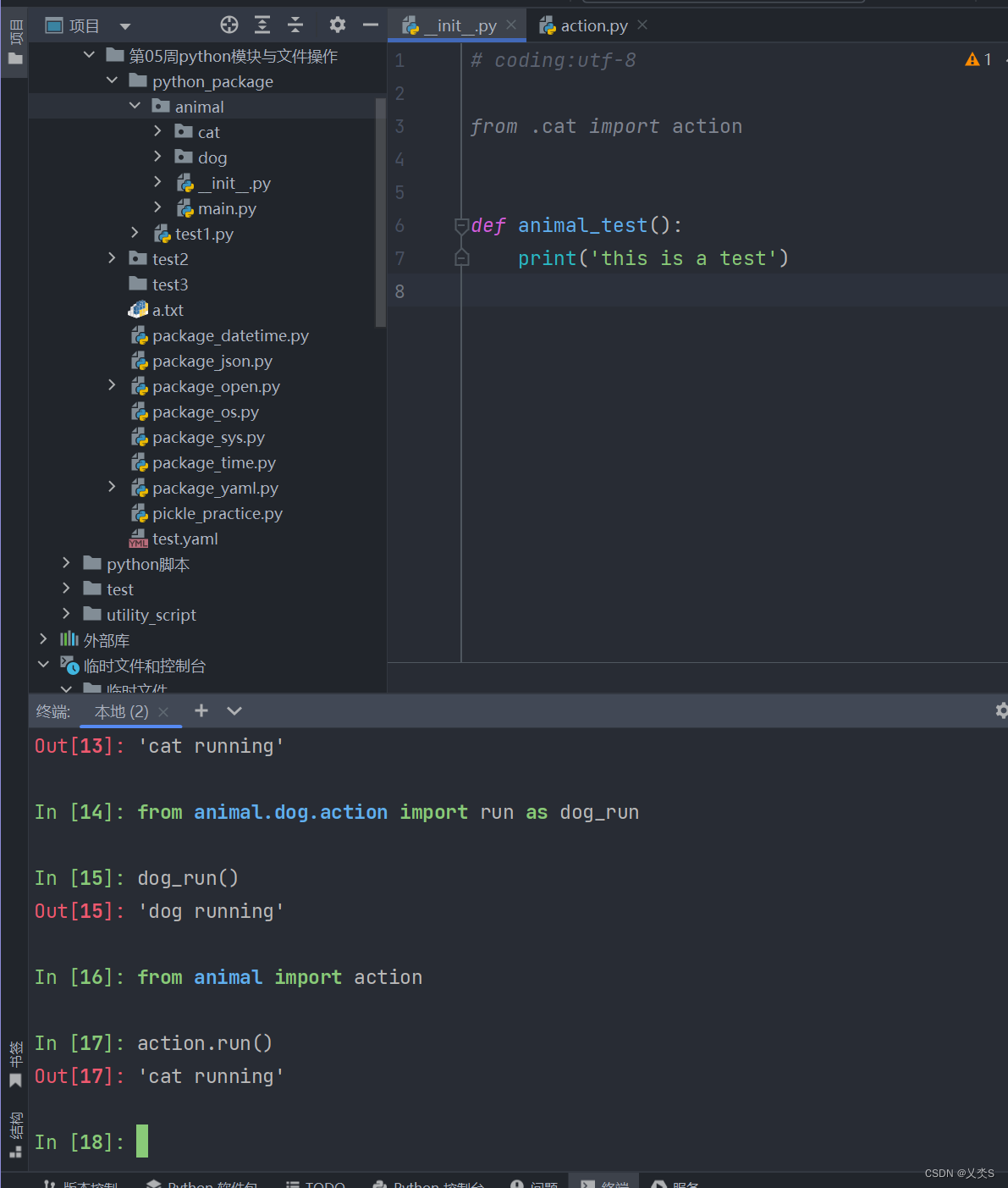Click the 临时文件和控制台 scratches icon
The height and width of the screenshot is (1188, 1008).
pyautogui.click(x=69, y=666)
